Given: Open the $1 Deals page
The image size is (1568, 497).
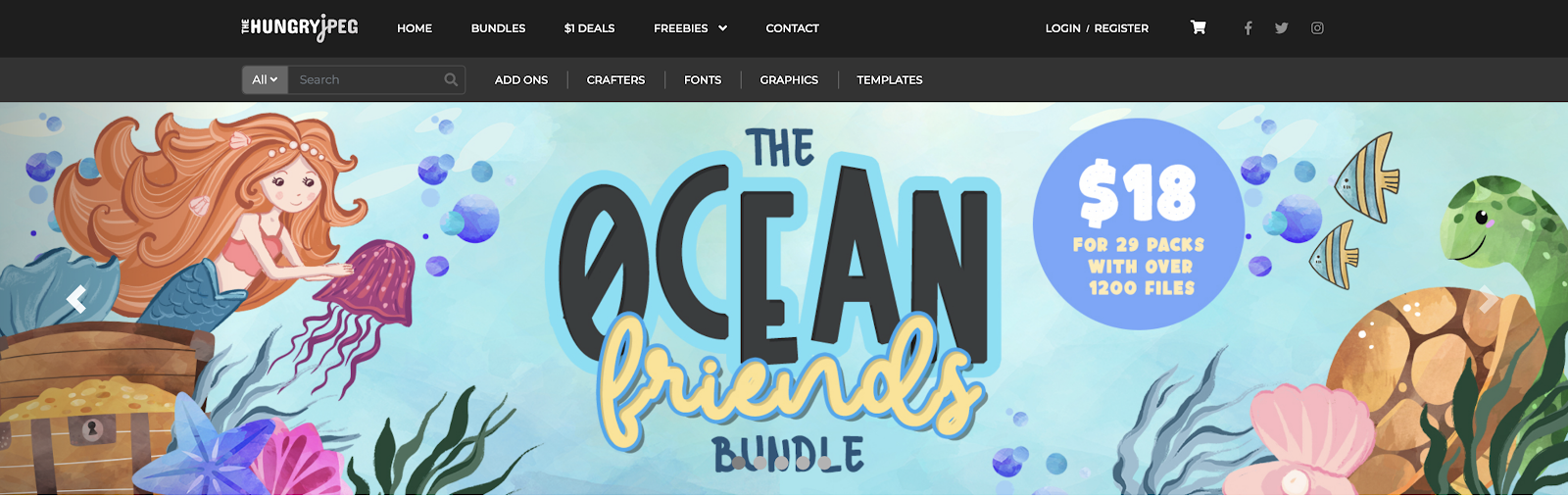Looking at the screenshot, I should click(589, 28).
